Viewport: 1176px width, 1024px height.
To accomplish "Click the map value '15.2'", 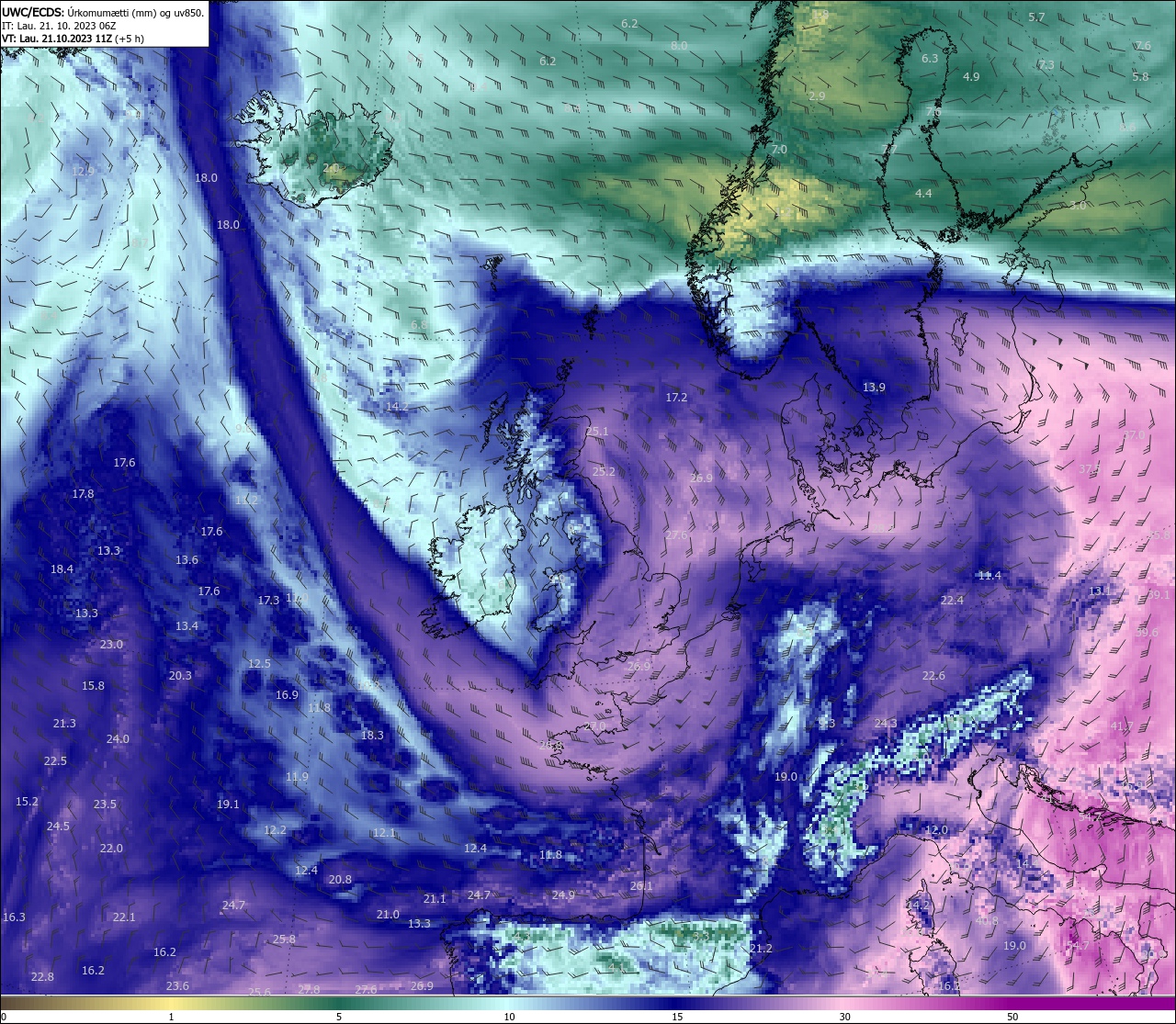I will [27, 802].
